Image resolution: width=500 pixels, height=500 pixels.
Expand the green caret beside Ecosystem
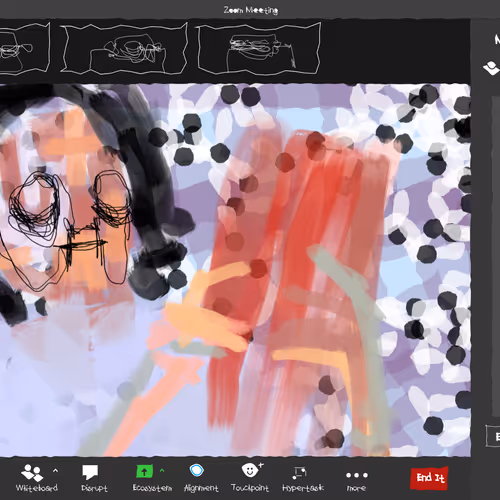tap(162, 471)
